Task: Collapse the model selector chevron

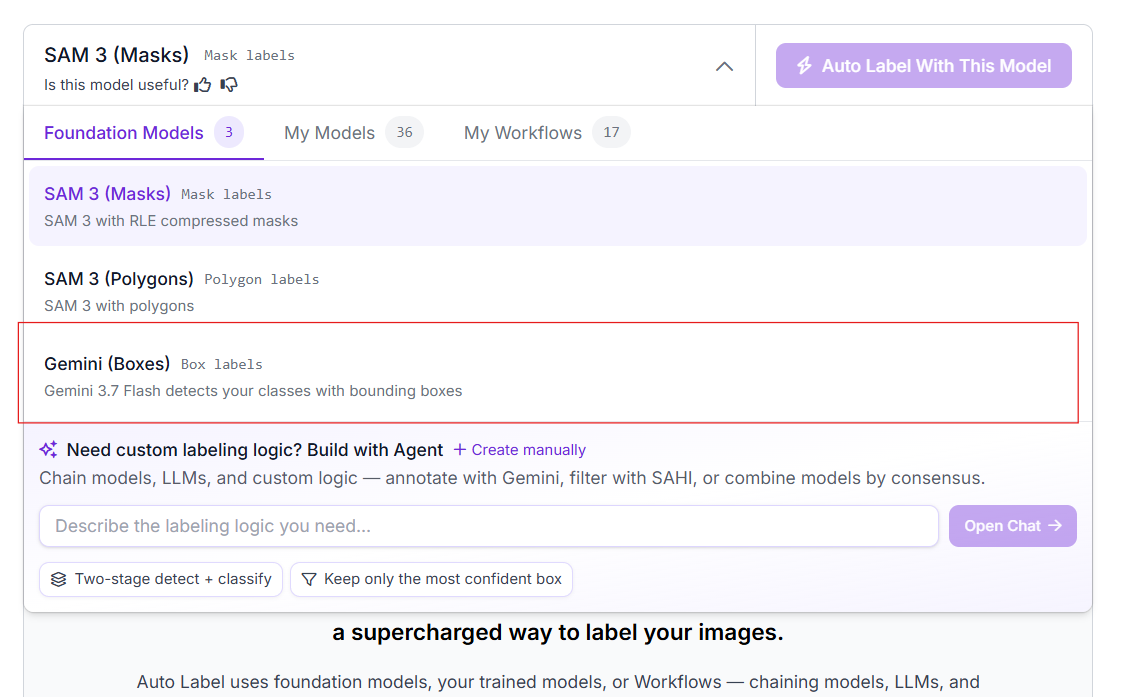Action: [x=724, y=66]
